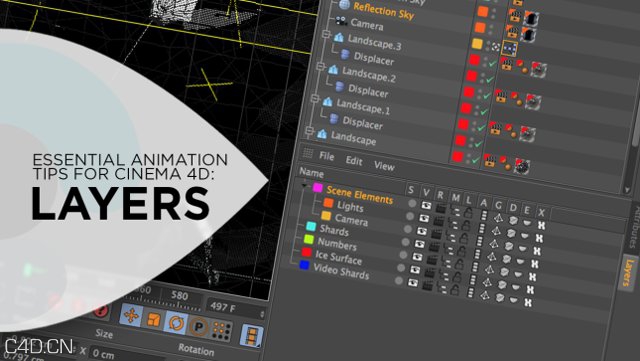Click the S solo column header
The height and width of the screenshot is (361, 640).
(x=411, y=190)
